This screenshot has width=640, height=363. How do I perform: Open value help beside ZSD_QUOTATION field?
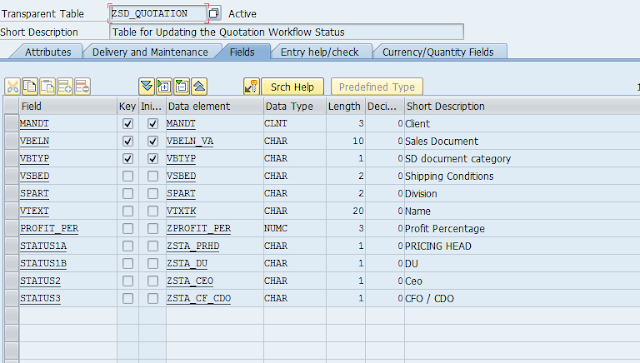point(213,13)
